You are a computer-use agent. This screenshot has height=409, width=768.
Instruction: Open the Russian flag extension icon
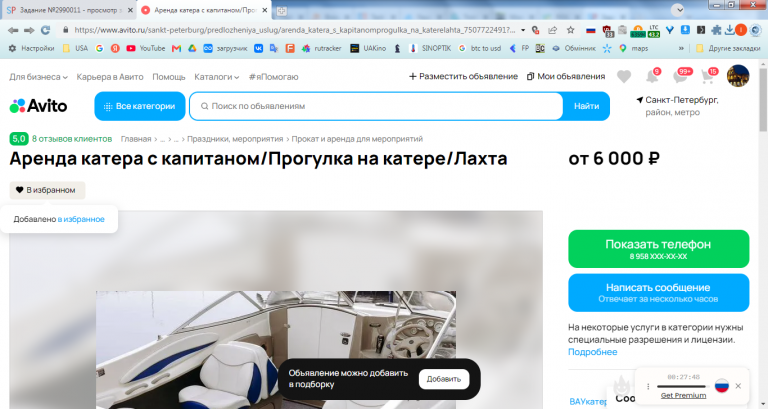pos(591,30)
